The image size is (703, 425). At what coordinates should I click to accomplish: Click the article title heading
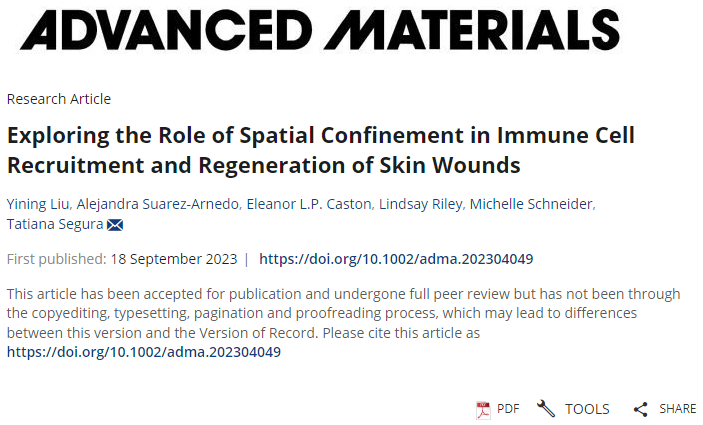click(320, 149)
